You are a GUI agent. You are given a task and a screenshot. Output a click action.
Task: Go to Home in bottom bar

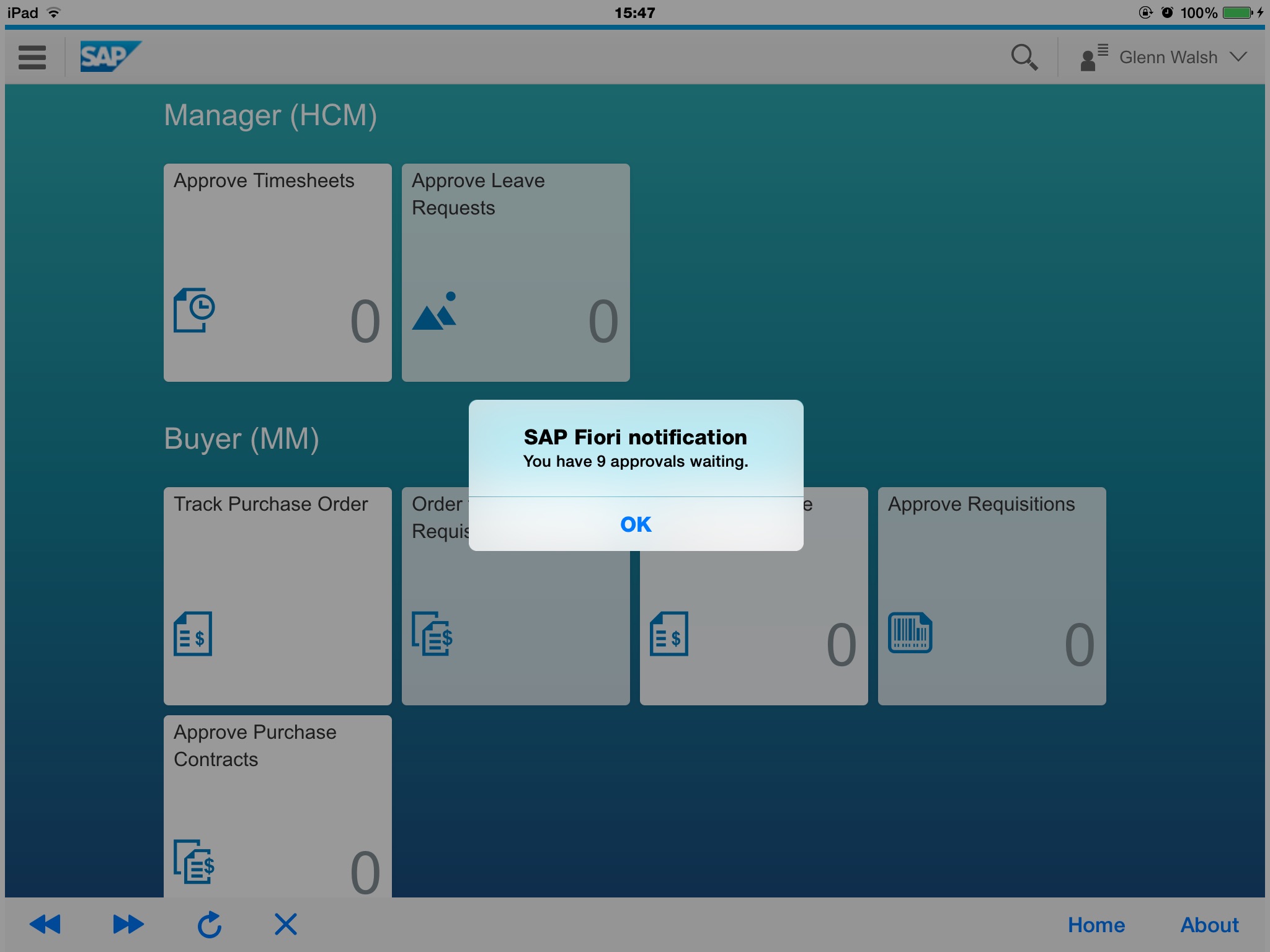click(x=1096, y=925)
